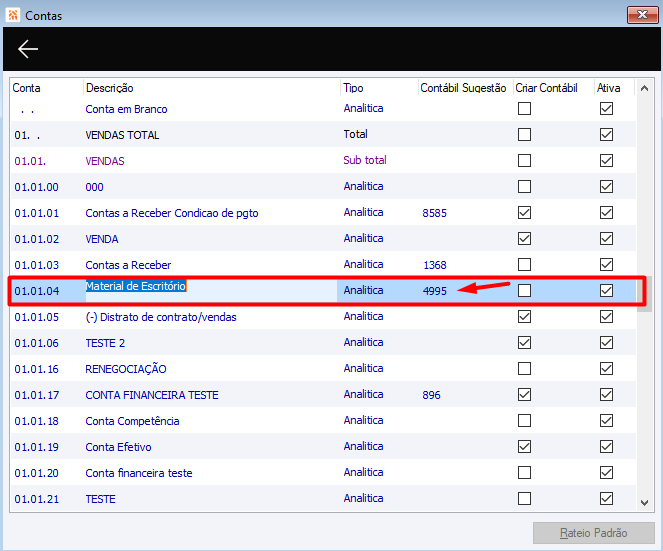Uncheck Ativa for 01.01.03 Contas a Receber
The width and height of the screenshot is (663, 551).
(606, 265)
